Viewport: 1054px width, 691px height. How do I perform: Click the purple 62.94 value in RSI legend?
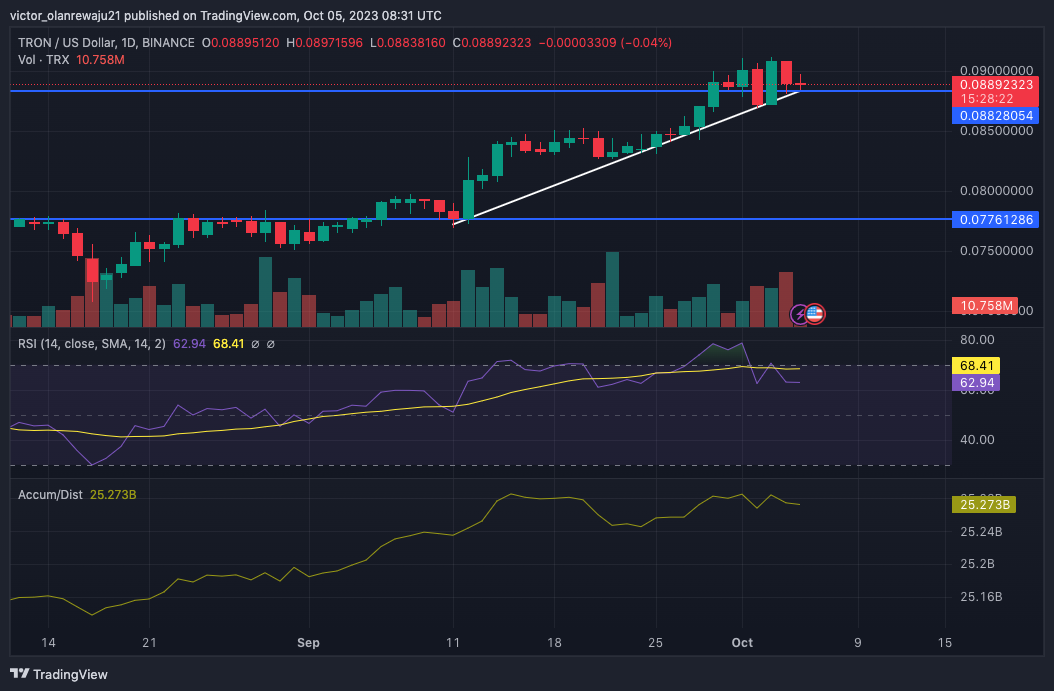click(190, 344)
